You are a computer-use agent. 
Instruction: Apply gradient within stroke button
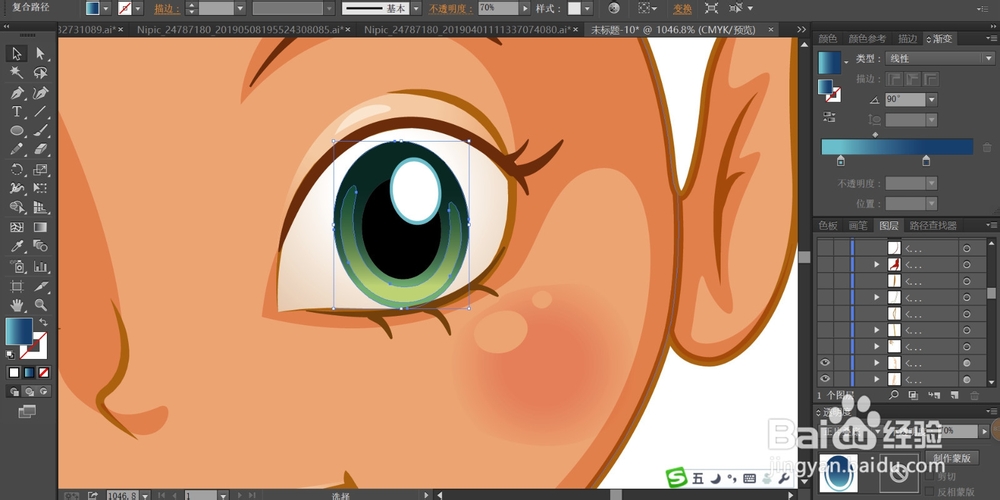click(x=894, y=79)
